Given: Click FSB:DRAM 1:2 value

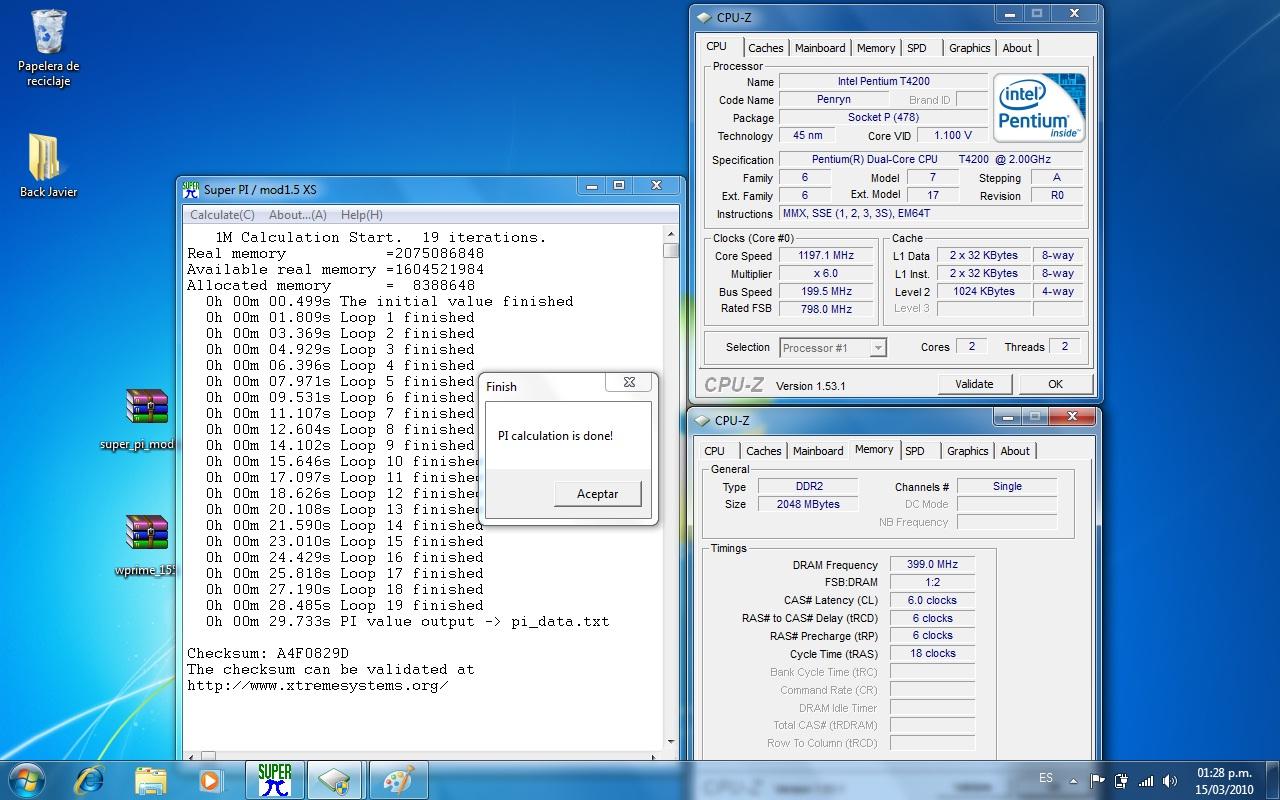Looking at the screenshot, I should click(932, 582).
